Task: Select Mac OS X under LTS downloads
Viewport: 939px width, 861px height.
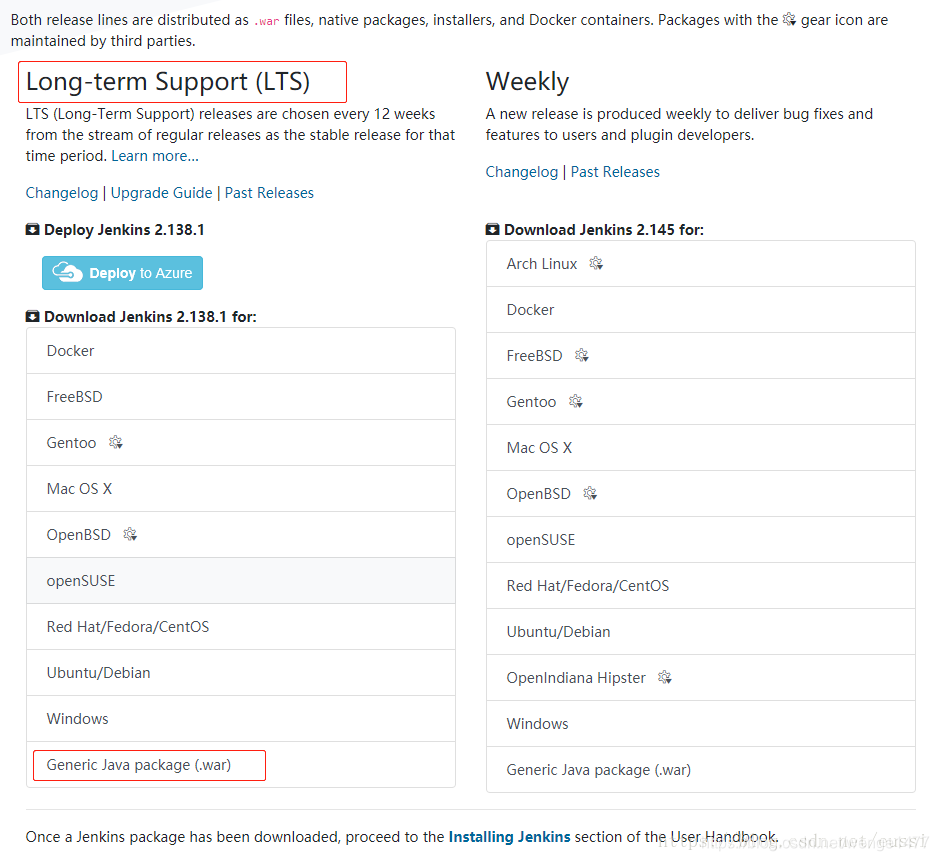Action: tap(241, 489)
